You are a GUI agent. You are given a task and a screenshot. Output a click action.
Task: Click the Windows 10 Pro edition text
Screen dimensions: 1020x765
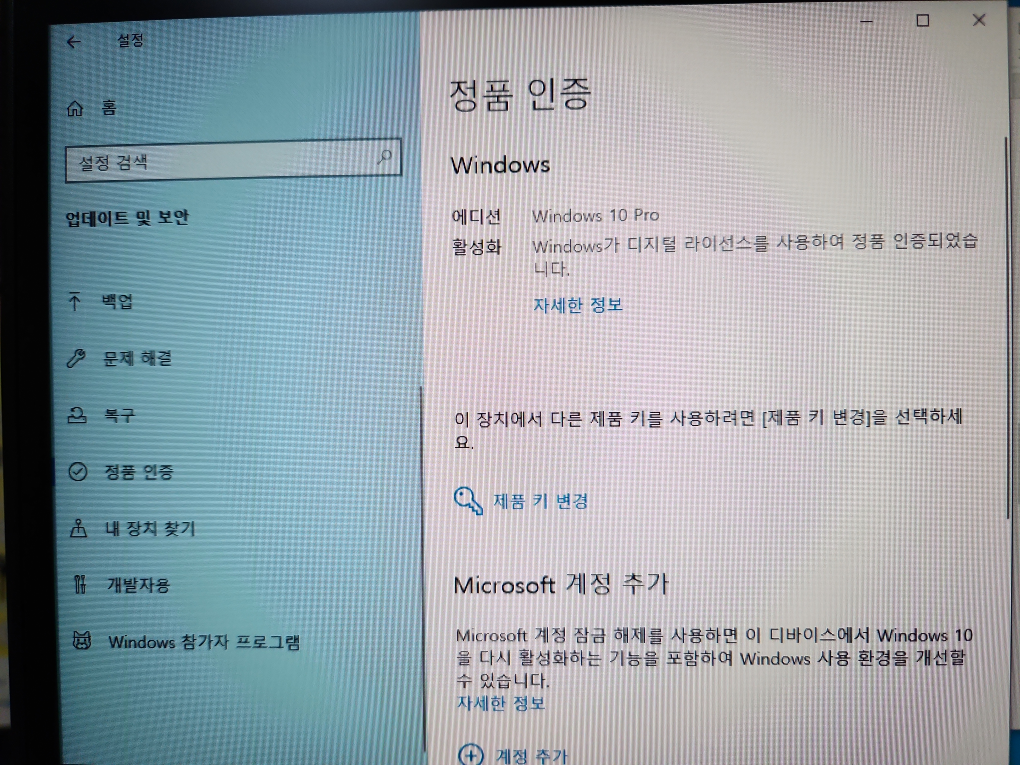click(595, 215)
